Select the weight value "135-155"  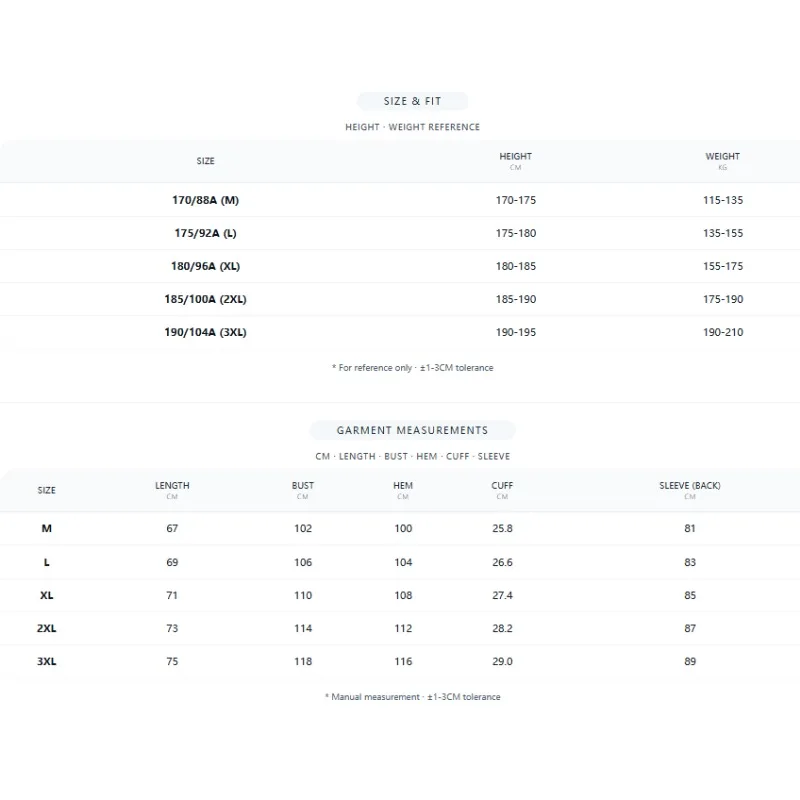(x=723, y=233)
